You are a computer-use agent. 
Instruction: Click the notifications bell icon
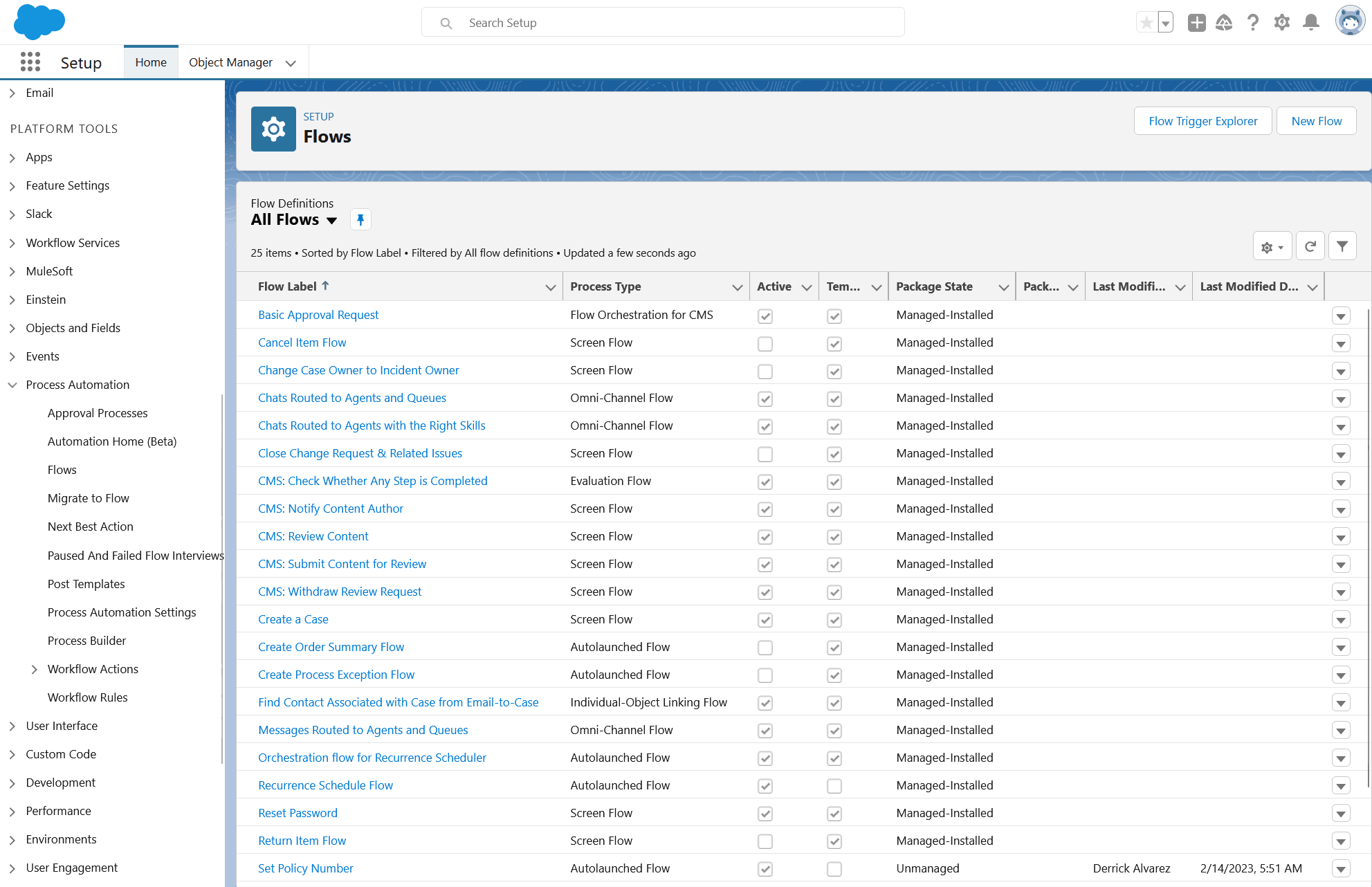tap(1310, 23)
